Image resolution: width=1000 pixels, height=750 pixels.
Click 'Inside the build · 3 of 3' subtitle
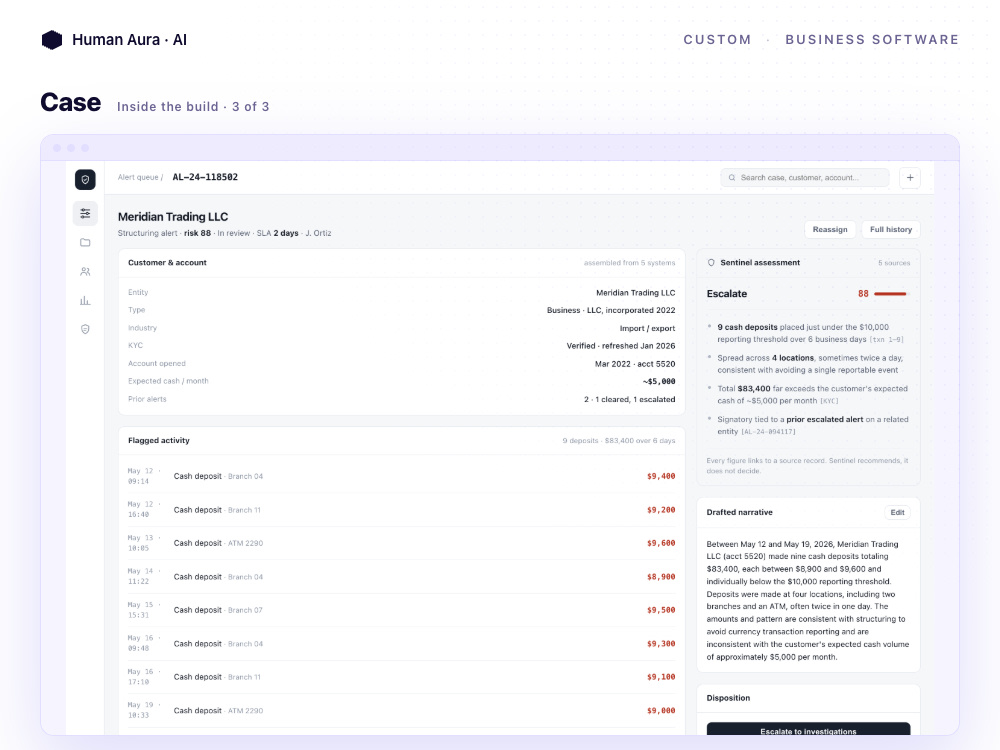click(193, 107)
